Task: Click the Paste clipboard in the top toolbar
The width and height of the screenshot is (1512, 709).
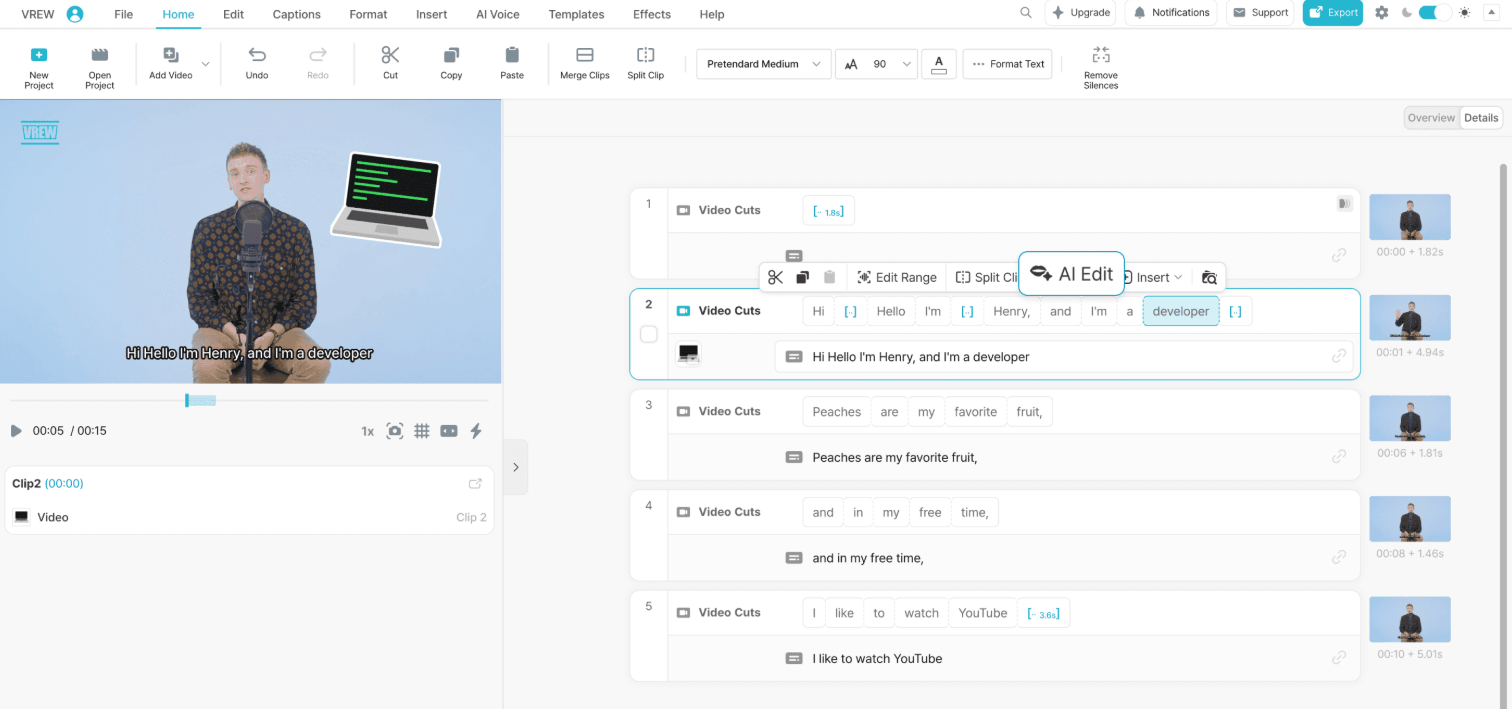Action: [512, 55]
